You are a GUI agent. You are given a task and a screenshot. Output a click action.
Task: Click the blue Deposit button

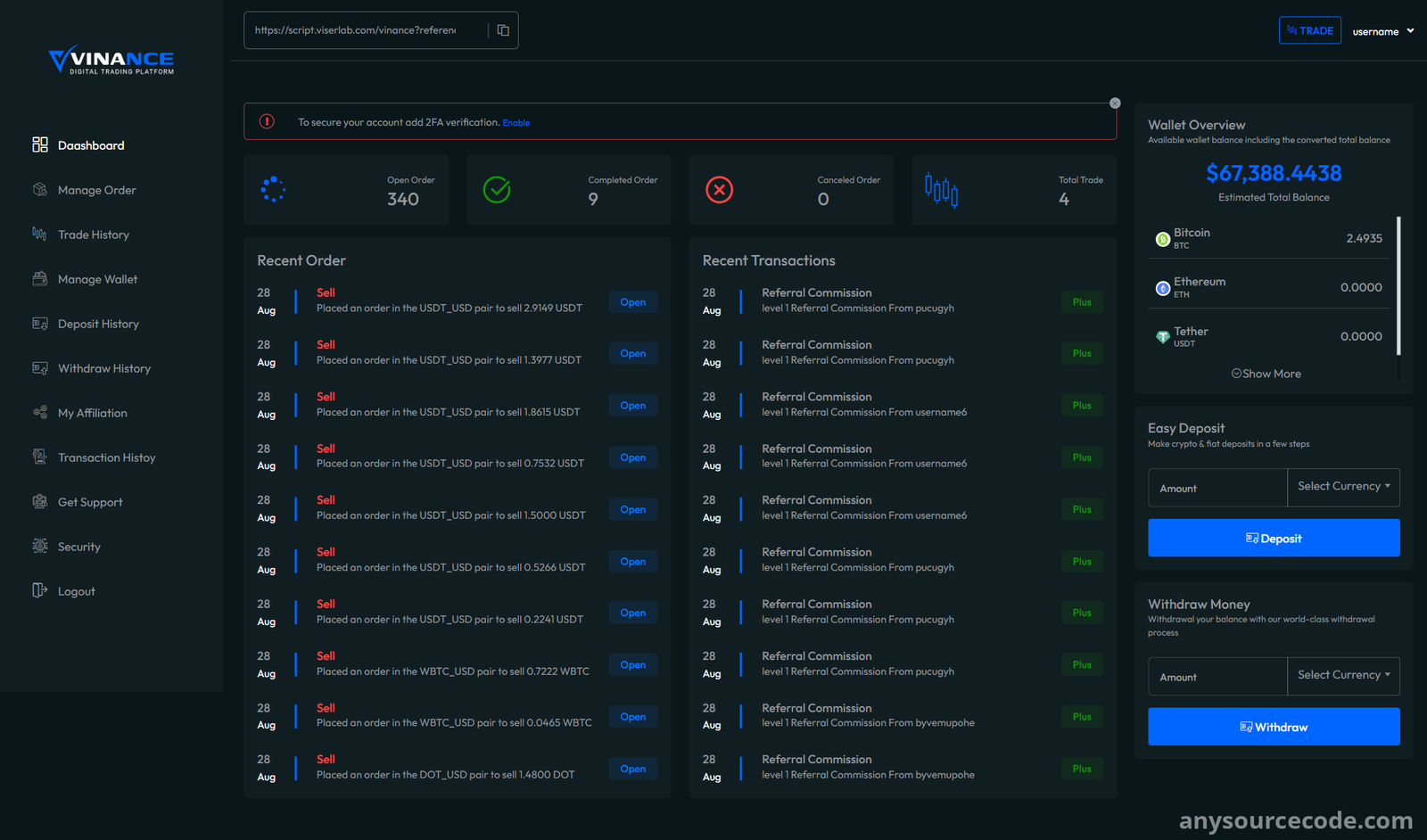1274,538
